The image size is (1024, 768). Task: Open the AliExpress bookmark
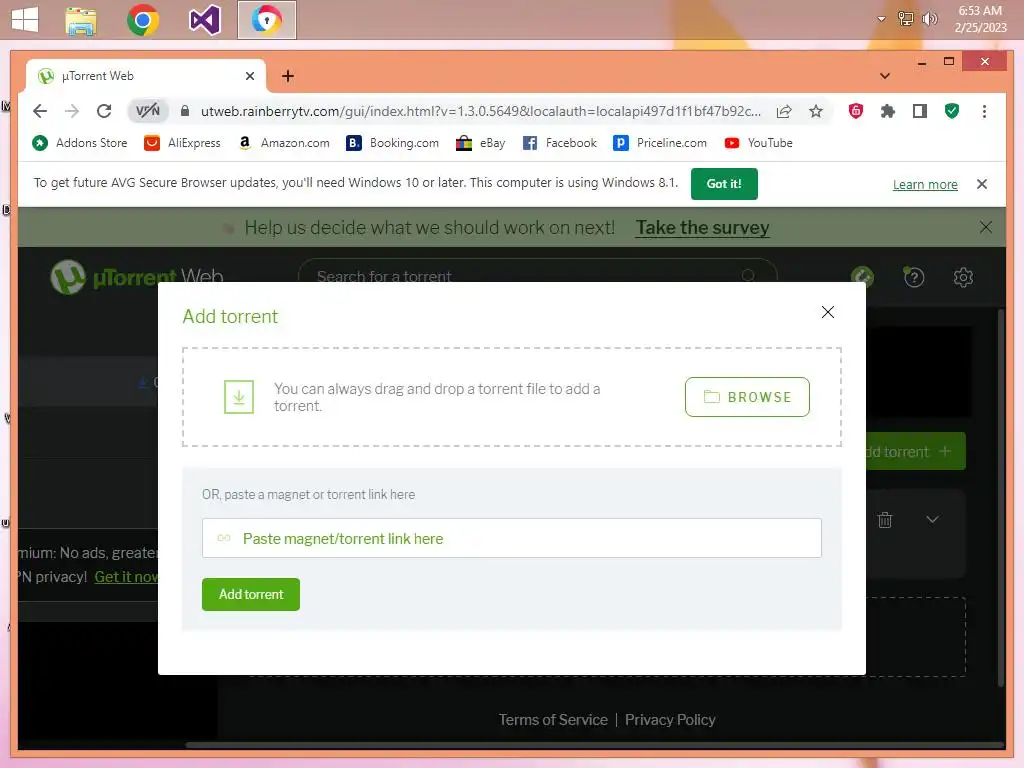(x=182, y=143)
